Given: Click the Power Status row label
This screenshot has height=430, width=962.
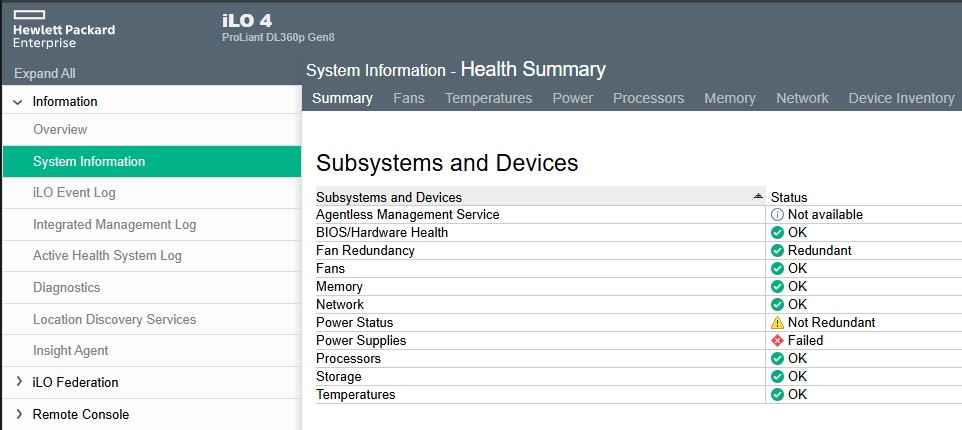Looking at the screenshot, I should point(354,323).
